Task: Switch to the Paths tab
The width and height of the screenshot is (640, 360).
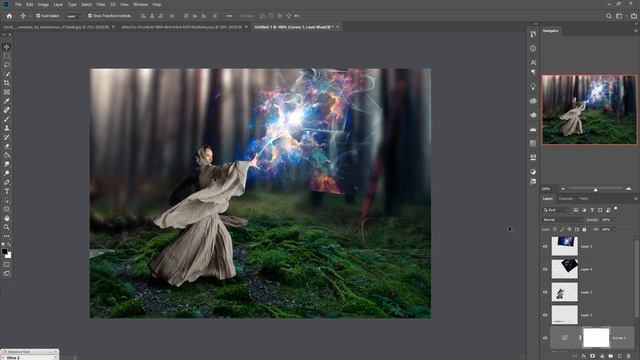Action: click(584, 198)
